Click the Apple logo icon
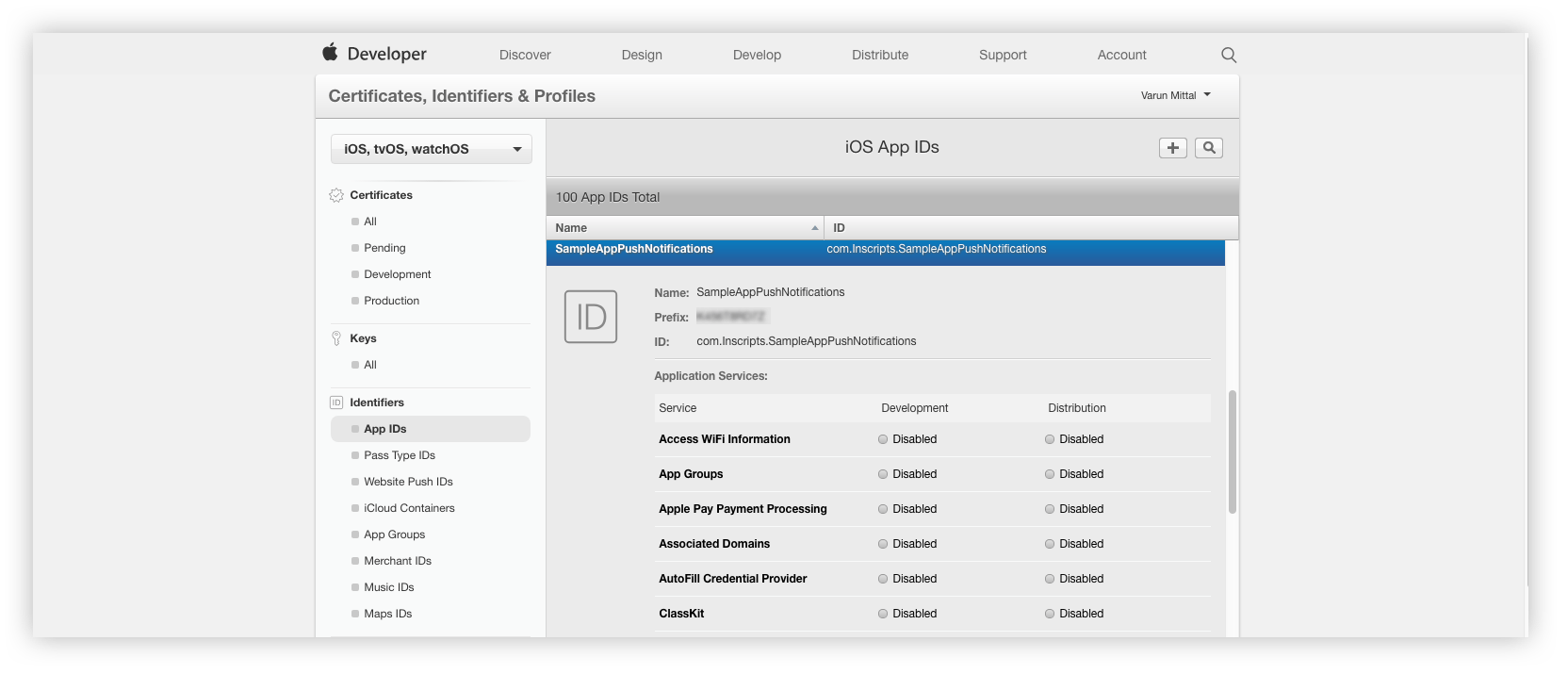This screenshot has height=674, width=1568. click(x=330, y=52)
